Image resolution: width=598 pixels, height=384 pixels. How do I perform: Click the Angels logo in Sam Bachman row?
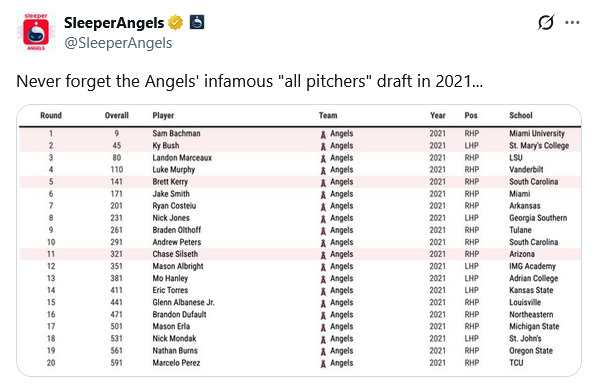(323, 134)
